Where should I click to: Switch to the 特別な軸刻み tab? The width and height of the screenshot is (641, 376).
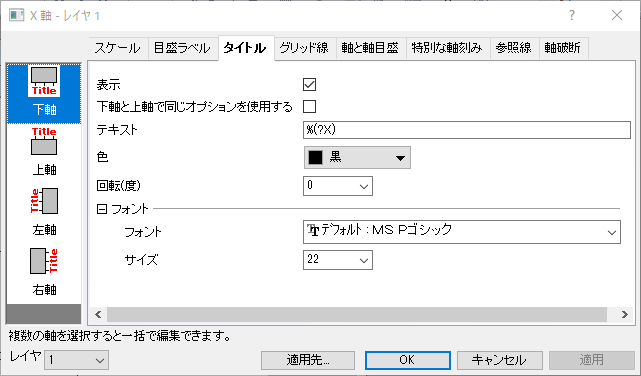click(x=447, y=48)
